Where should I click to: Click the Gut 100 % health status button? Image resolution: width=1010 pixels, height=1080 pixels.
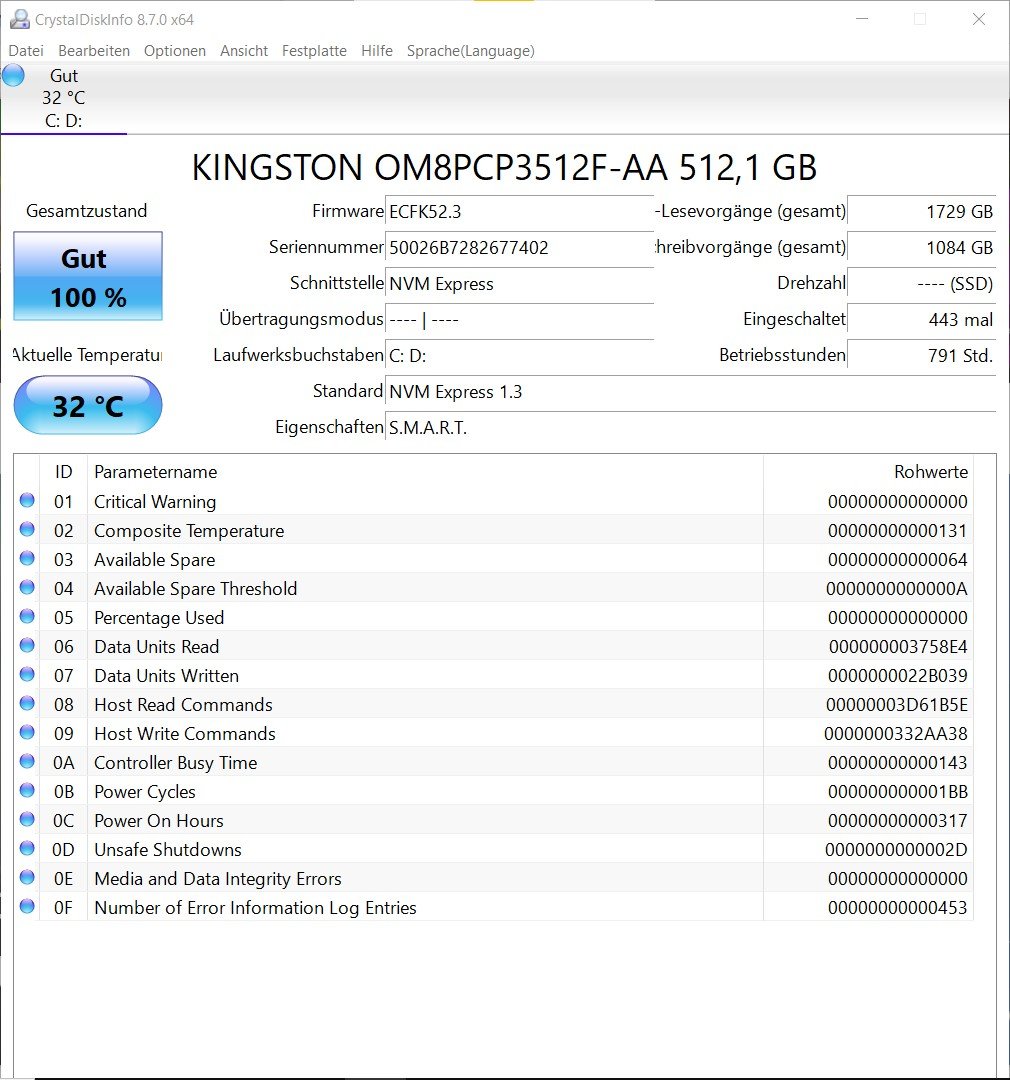[x=88, y=276]
